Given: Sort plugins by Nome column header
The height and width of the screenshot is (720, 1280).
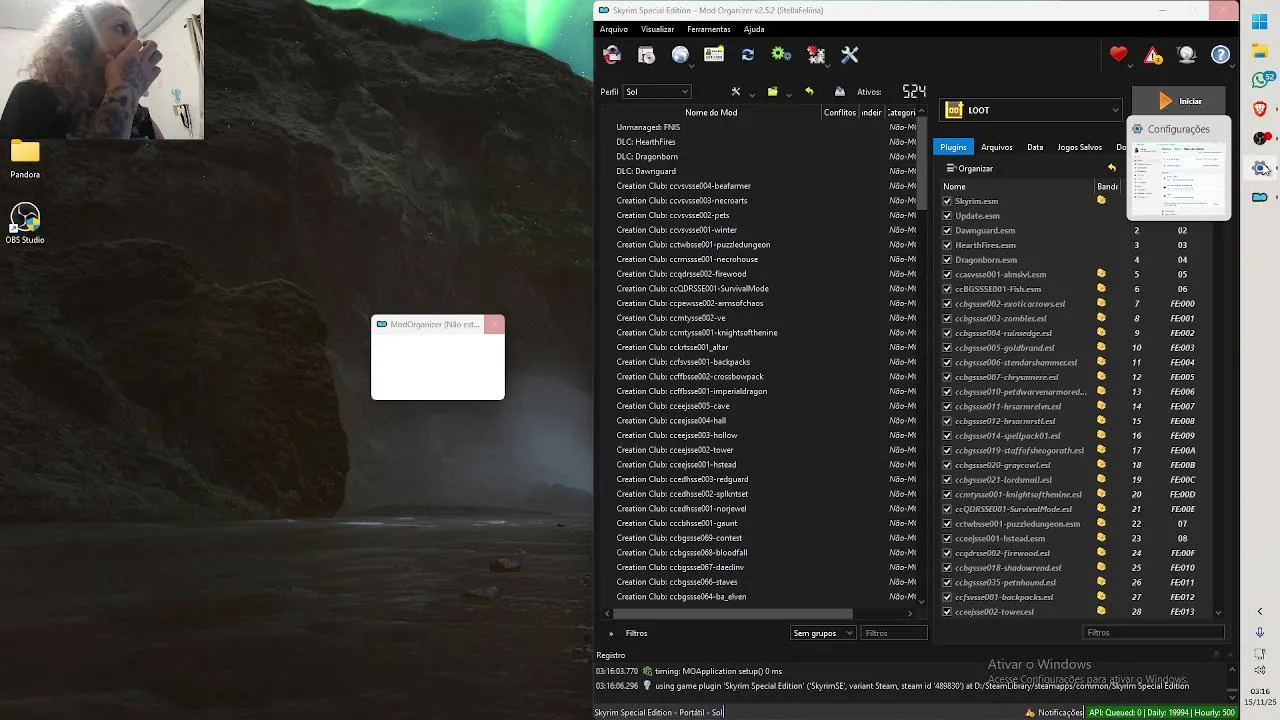Looking at the screenshot, I should [x=1017, y=186].
